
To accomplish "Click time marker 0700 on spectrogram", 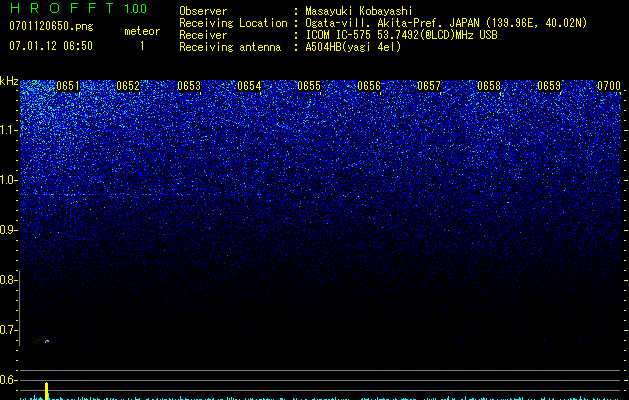I will tap(609, 86).
